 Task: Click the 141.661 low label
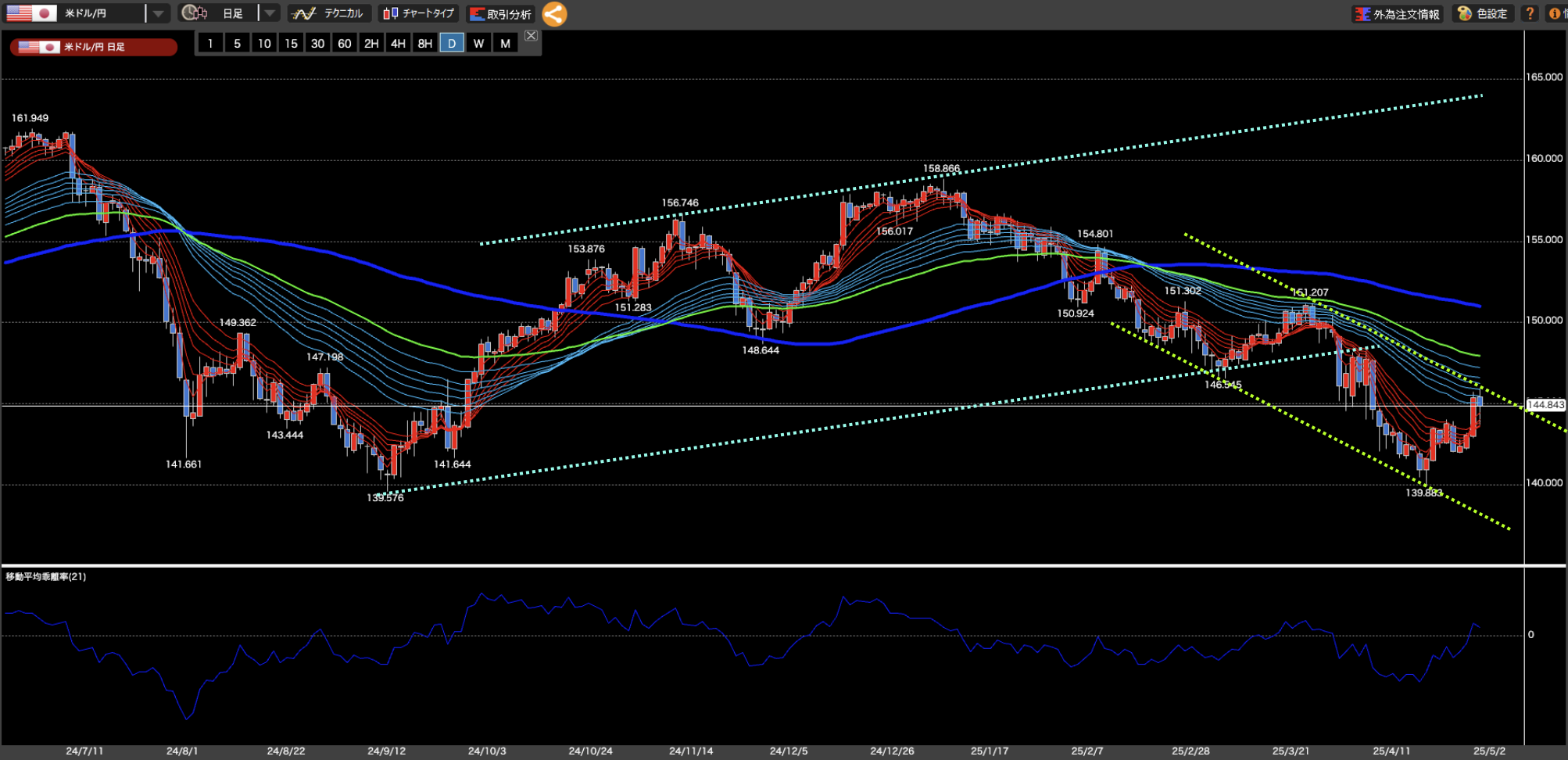(184, 464)
